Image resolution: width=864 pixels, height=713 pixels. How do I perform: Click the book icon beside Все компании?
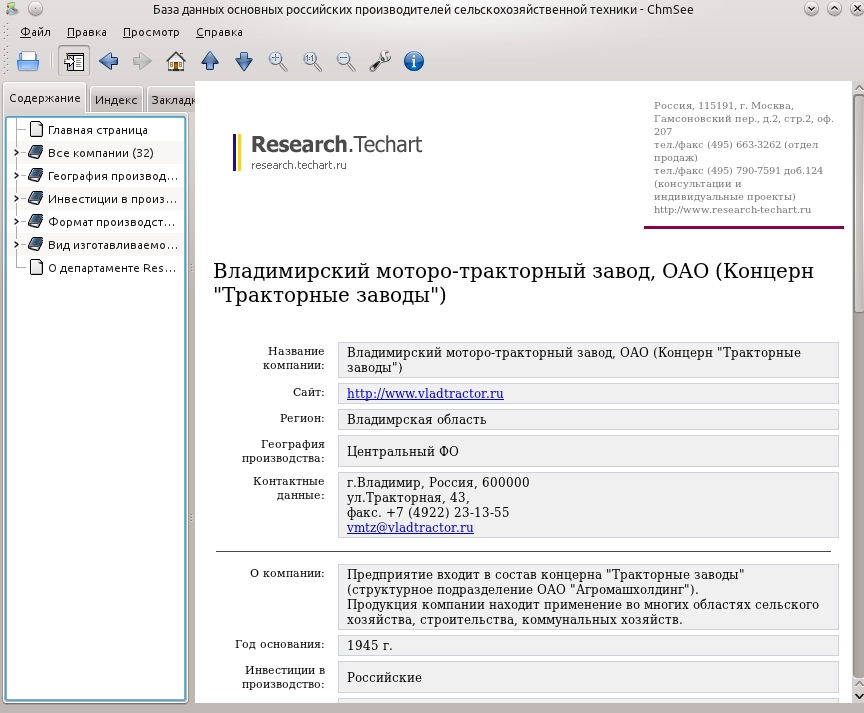click(x=36, y=152)
